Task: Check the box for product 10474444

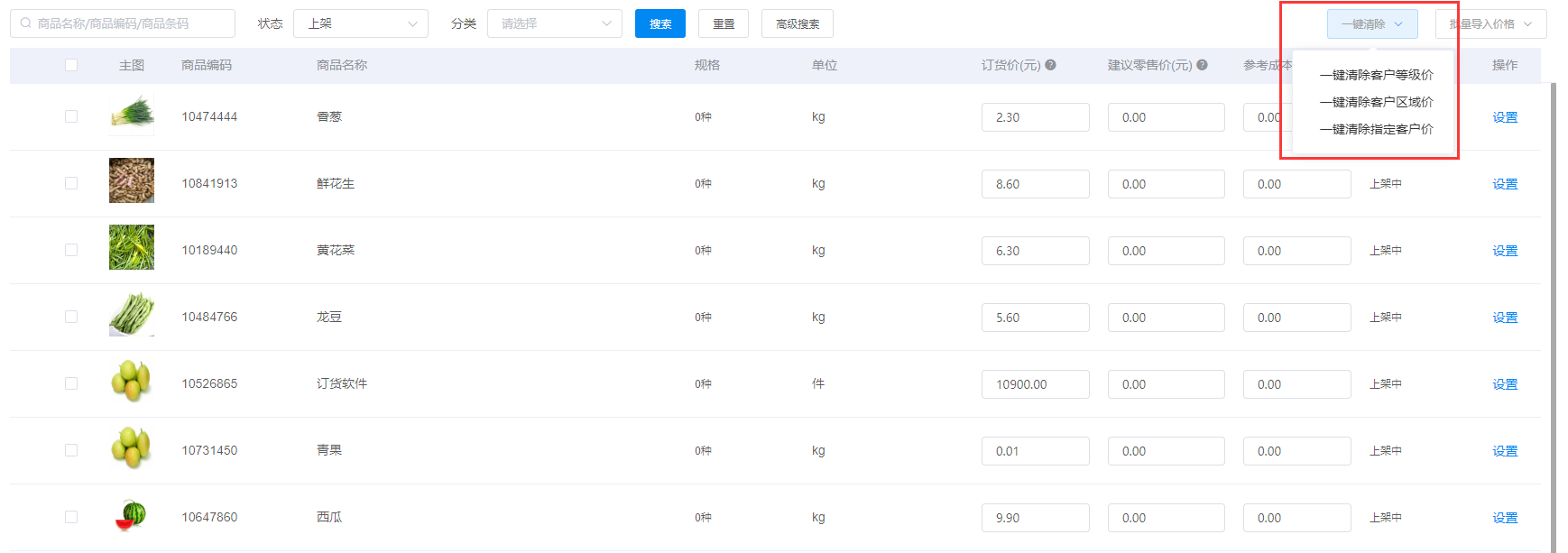Action: 71,116
